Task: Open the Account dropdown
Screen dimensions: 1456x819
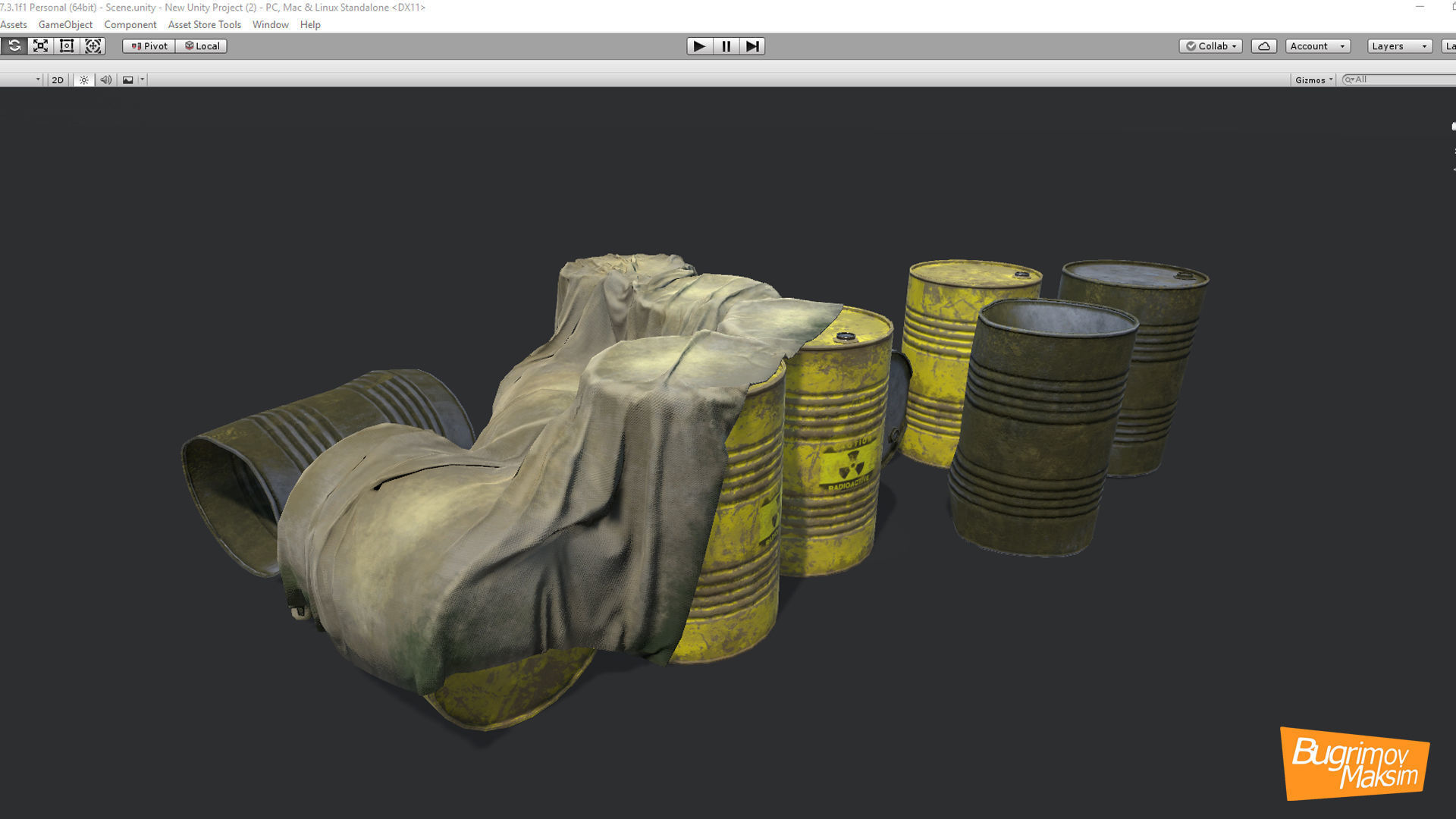Action: pos(1318,46)
